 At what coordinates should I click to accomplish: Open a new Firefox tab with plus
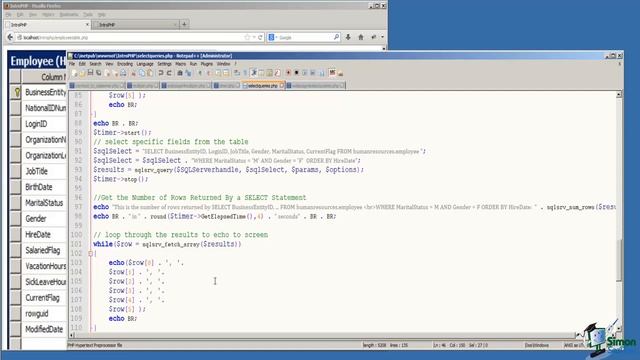pyautogui.click(x=184, y=24)
